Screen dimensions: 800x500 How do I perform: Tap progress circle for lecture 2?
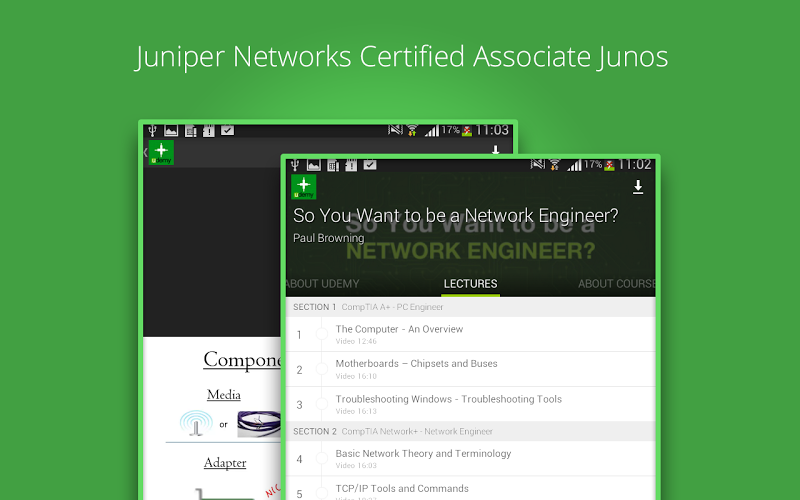pos(321,369)
